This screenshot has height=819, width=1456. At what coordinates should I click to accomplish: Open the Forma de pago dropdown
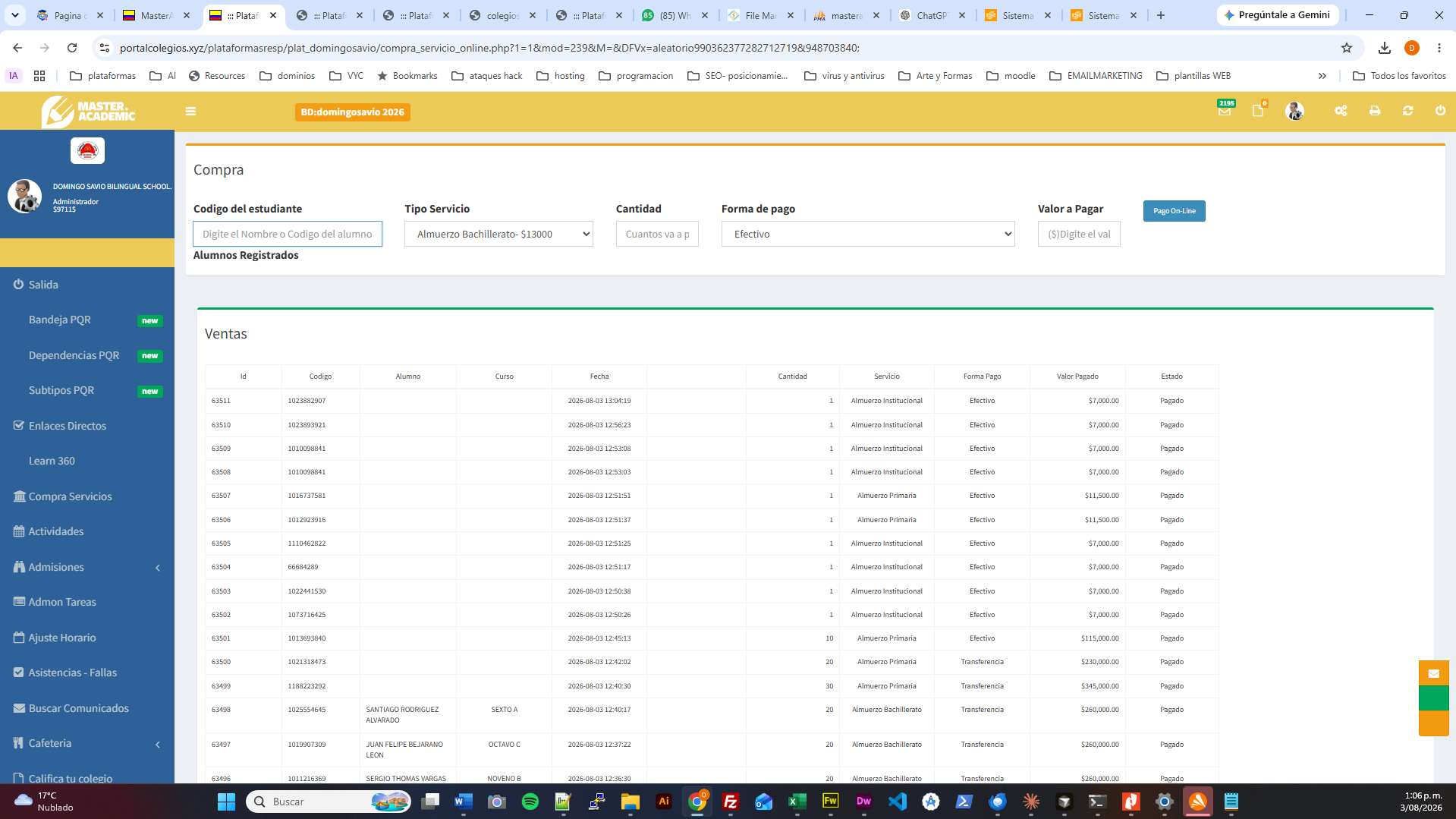tap(868, 234)
